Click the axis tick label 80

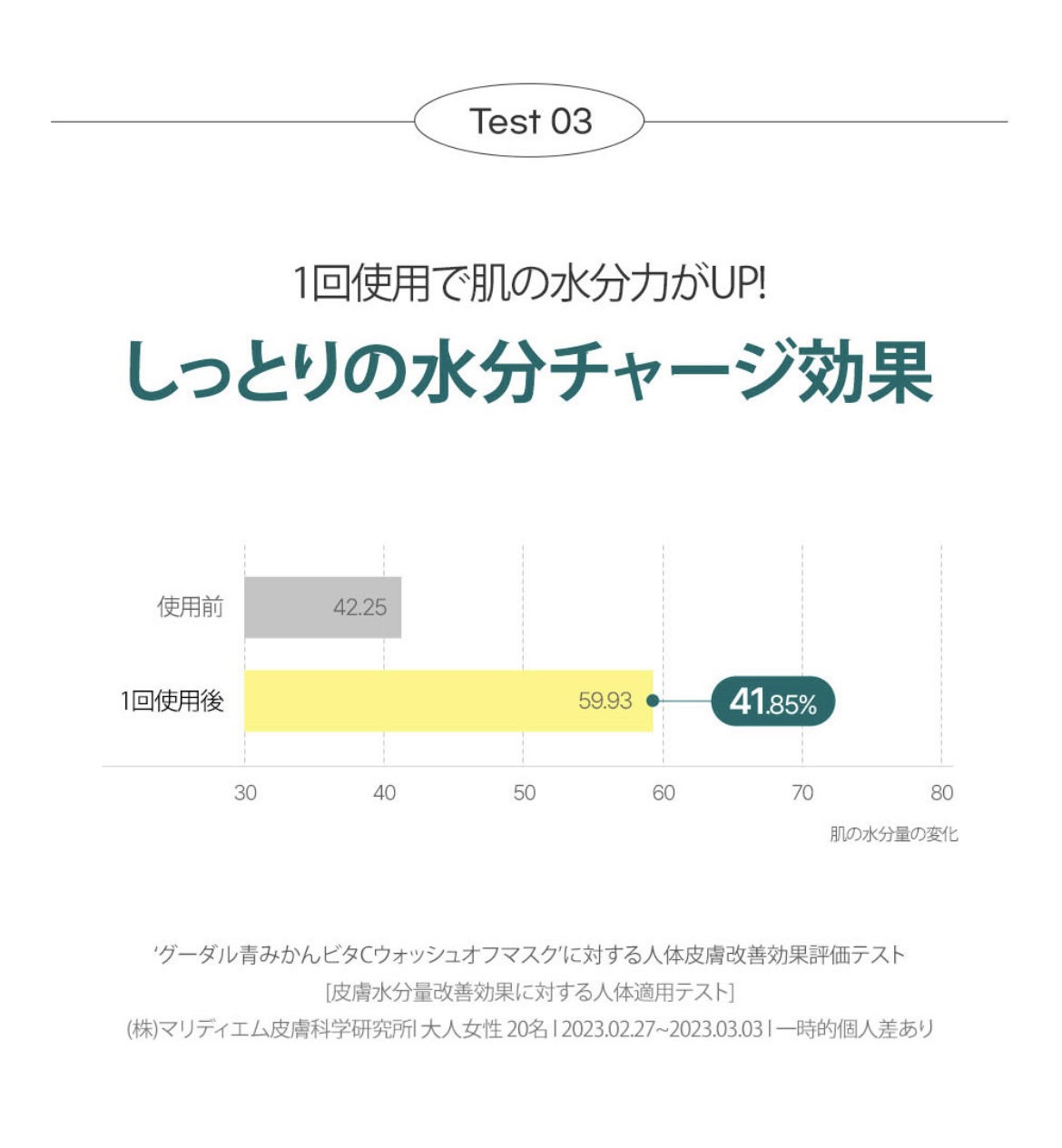(x=941, y=792)
